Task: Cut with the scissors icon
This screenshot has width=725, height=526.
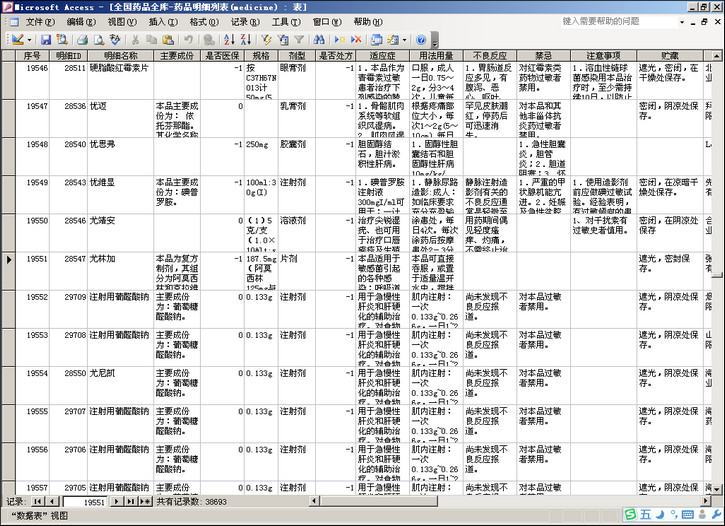Action: pos(135,40)
